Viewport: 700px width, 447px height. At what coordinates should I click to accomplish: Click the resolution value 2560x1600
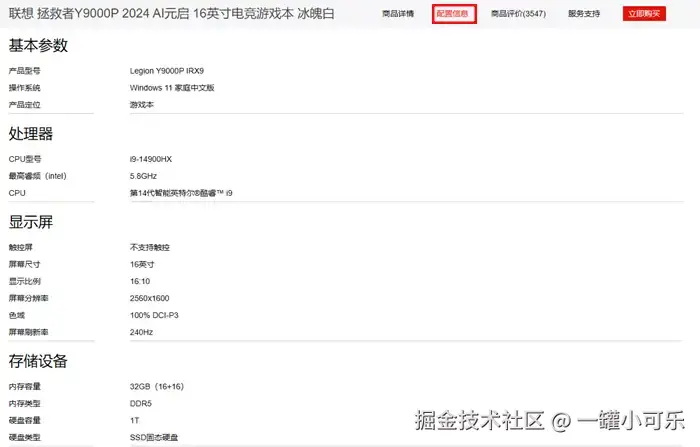click(149, 298)
